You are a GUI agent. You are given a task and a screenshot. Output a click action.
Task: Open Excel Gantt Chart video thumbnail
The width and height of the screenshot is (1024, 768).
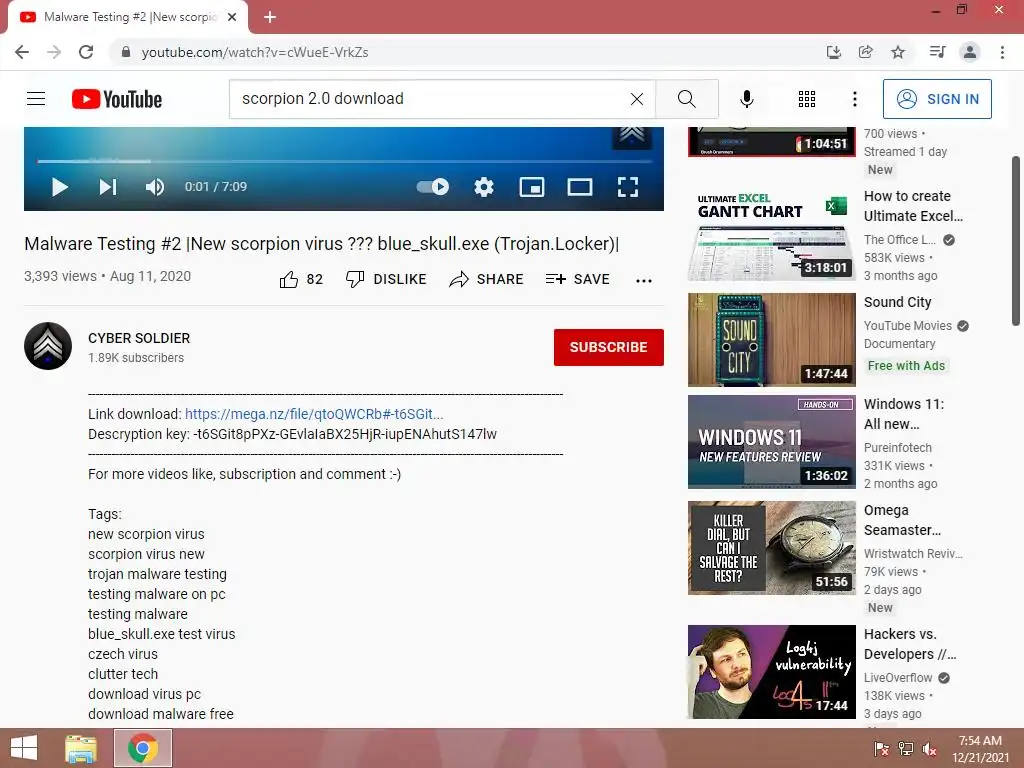click(x=771, y=234)
